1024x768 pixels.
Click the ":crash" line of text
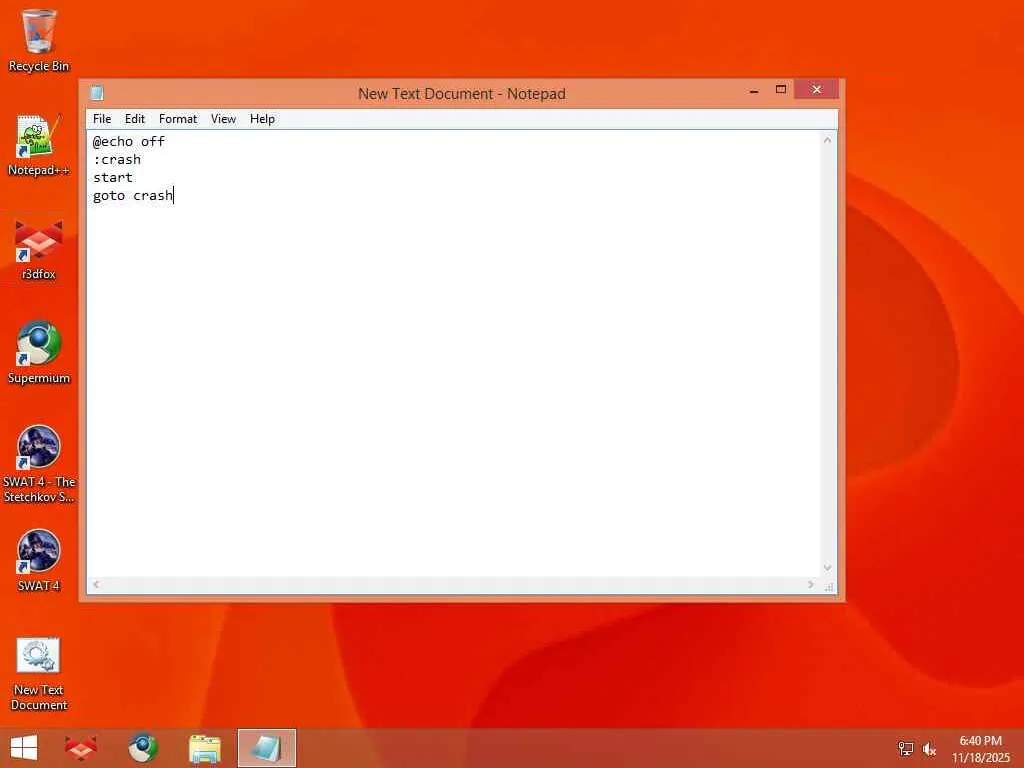tap(117, 159)
